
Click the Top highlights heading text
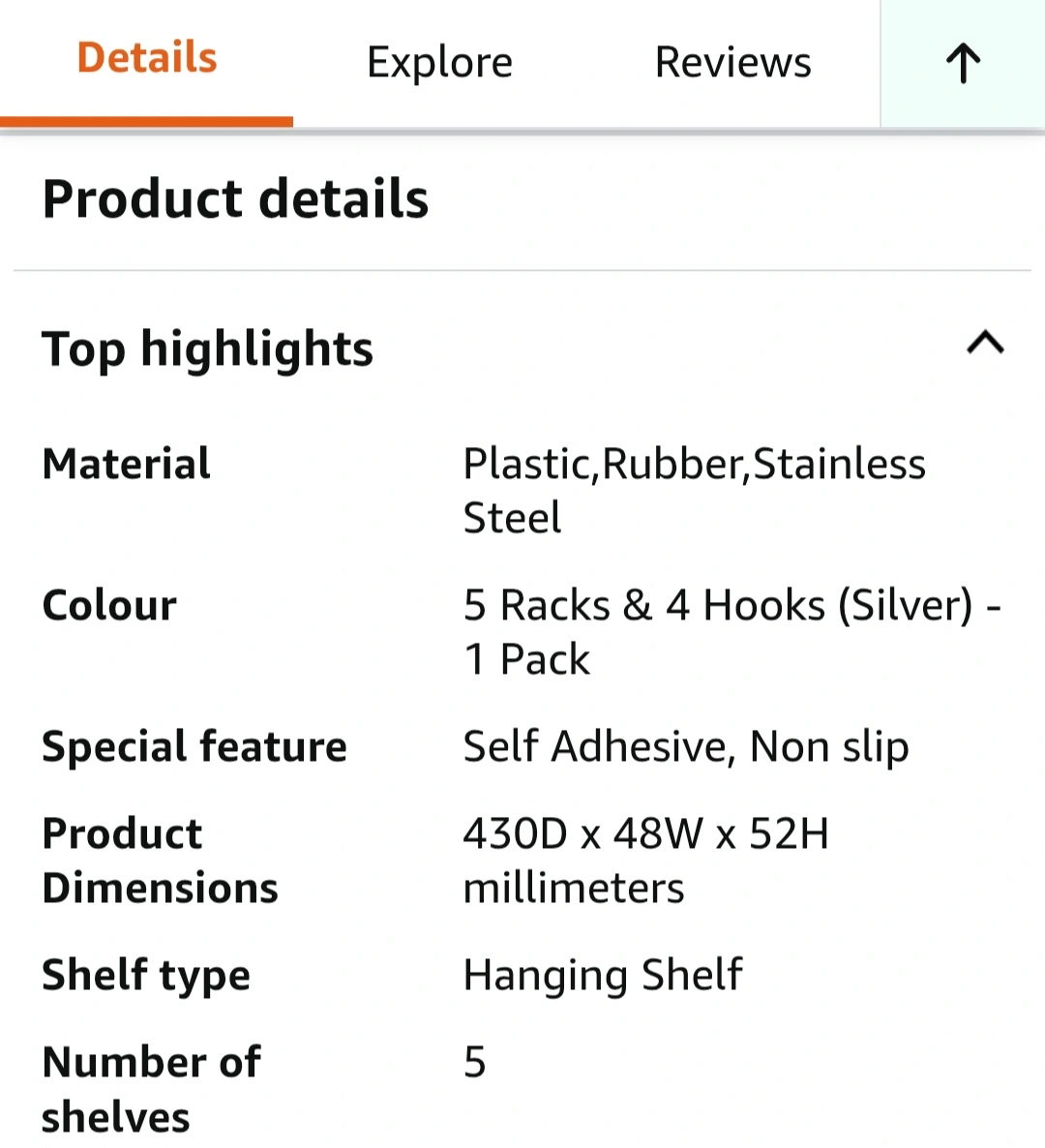point(207,348)
